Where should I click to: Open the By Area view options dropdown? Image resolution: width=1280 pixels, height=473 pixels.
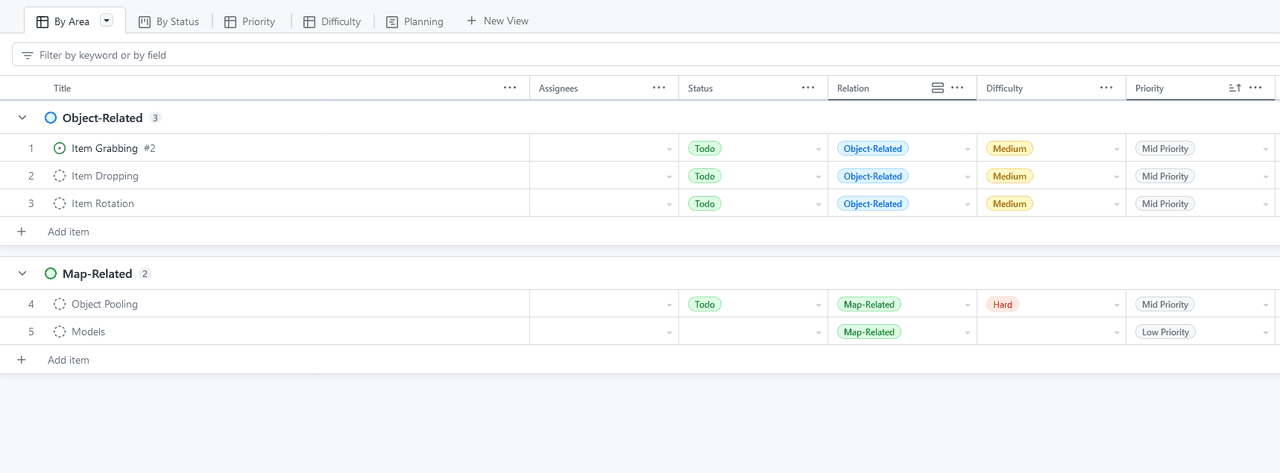click(x=107, y=21)
